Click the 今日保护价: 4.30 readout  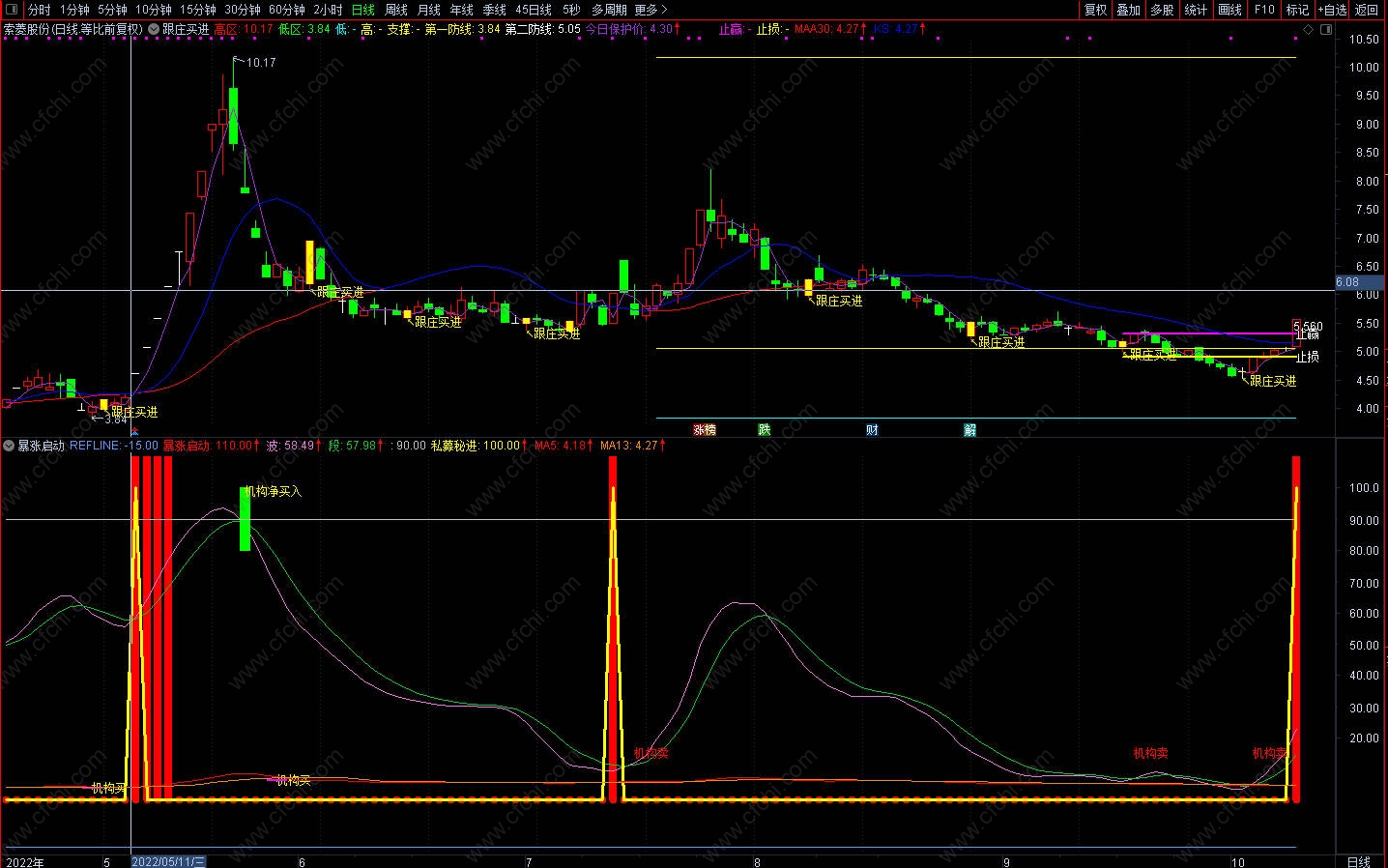(x=628, y=29)
